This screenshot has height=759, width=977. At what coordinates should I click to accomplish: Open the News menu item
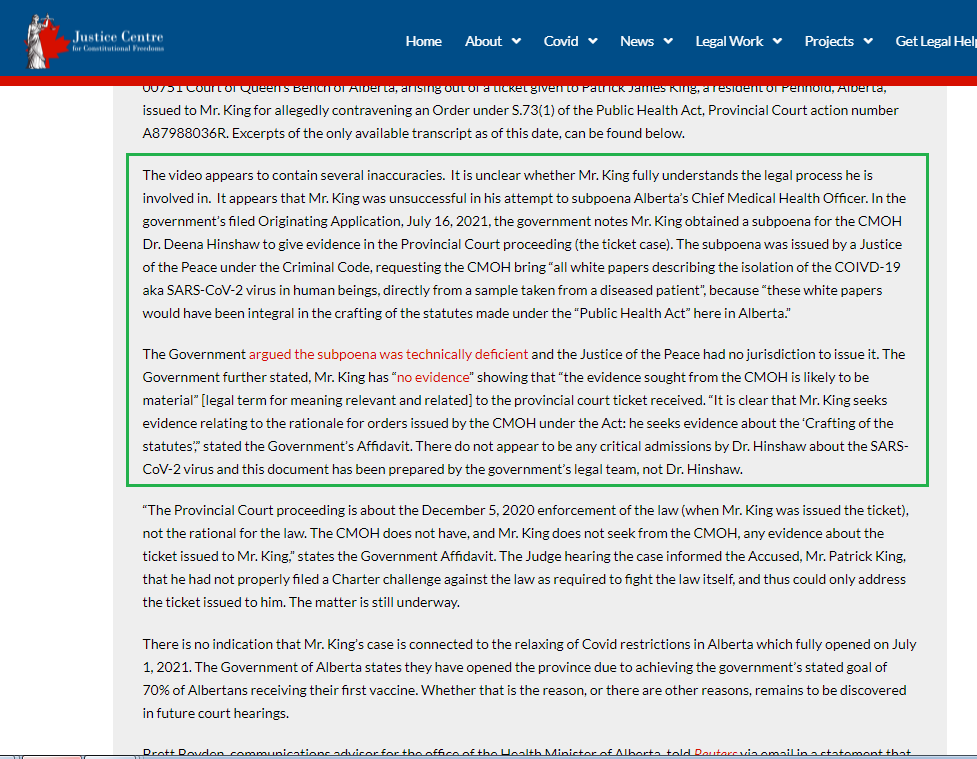(x=637, y=41)
